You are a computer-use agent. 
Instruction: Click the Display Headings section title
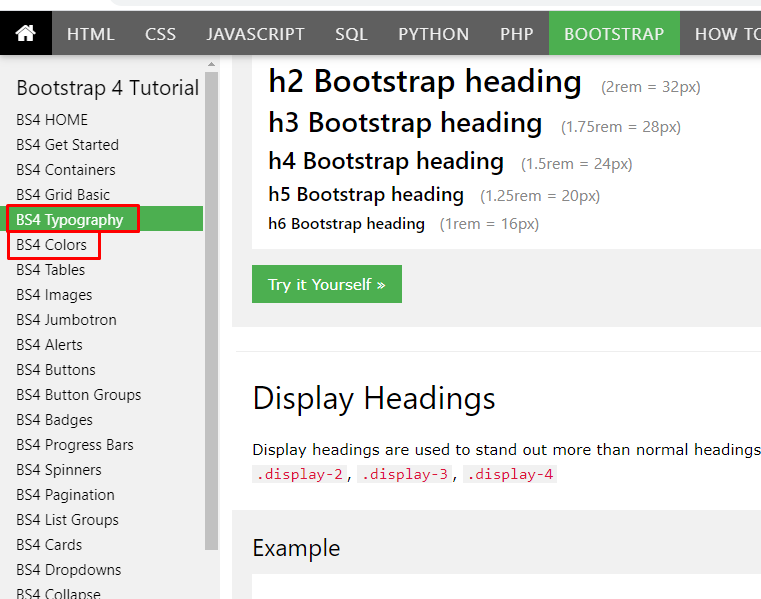[x=374, y=399]
